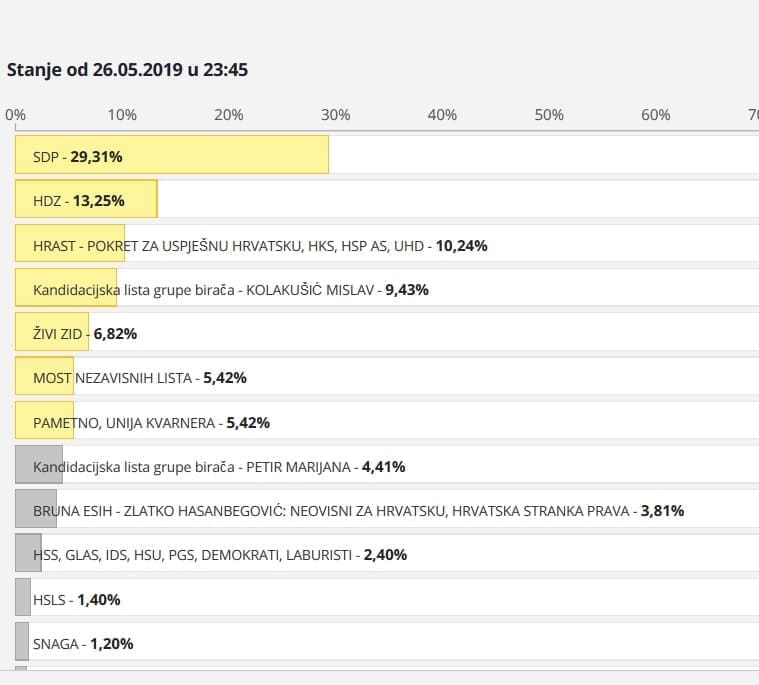The height and width of the screenshot is (685, 759).
Task: Click the 'Stanje od 26.05.2019' heading
Action: (x=127, y=70)
